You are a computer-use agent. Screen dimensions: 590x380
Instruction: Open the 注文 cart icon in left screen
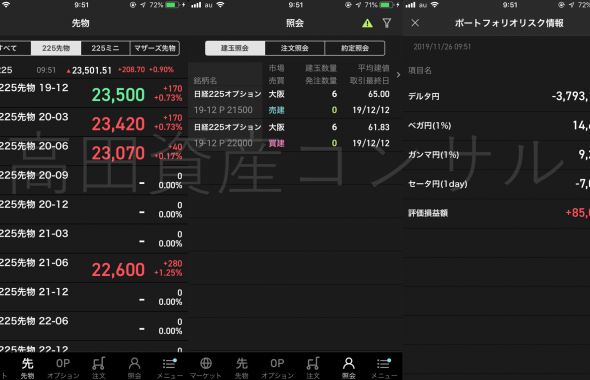point(99,367)
